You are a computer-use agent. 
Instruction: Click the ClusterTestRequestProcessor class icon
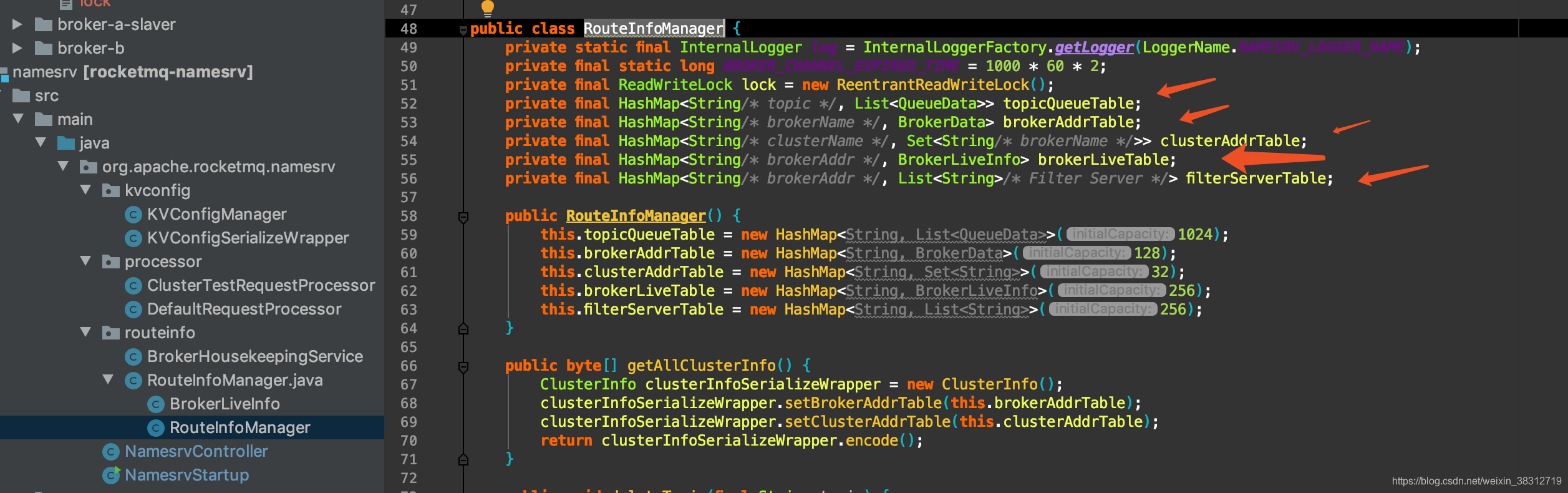click(x=133, y=286)
